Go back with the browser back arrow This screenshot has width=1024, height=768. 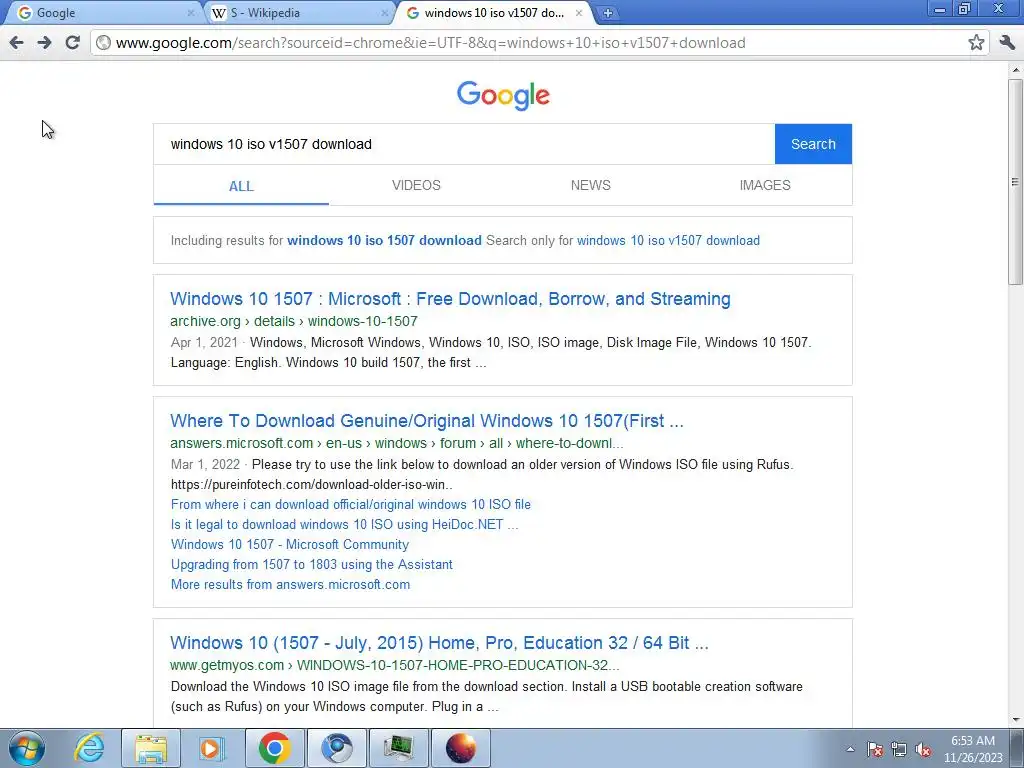point(16,42)
